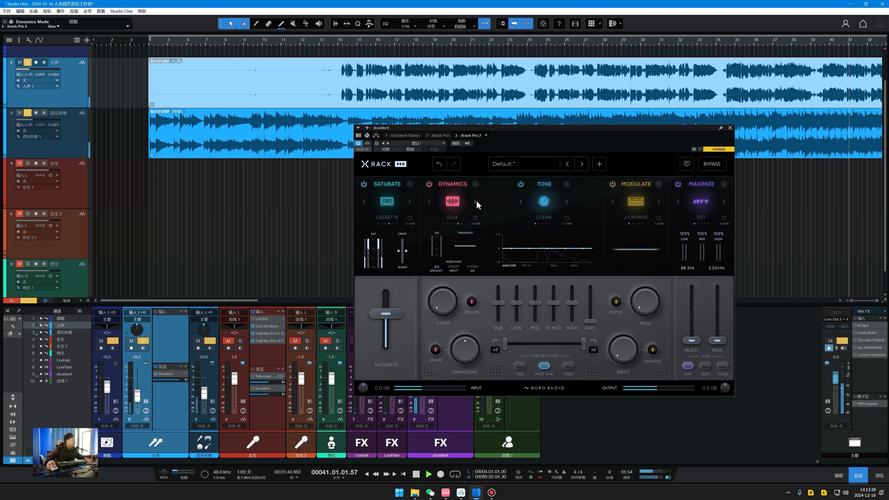Select the OTT maximize module icon
The height and width of the screenshot is (500, 889).
(700, 202)
